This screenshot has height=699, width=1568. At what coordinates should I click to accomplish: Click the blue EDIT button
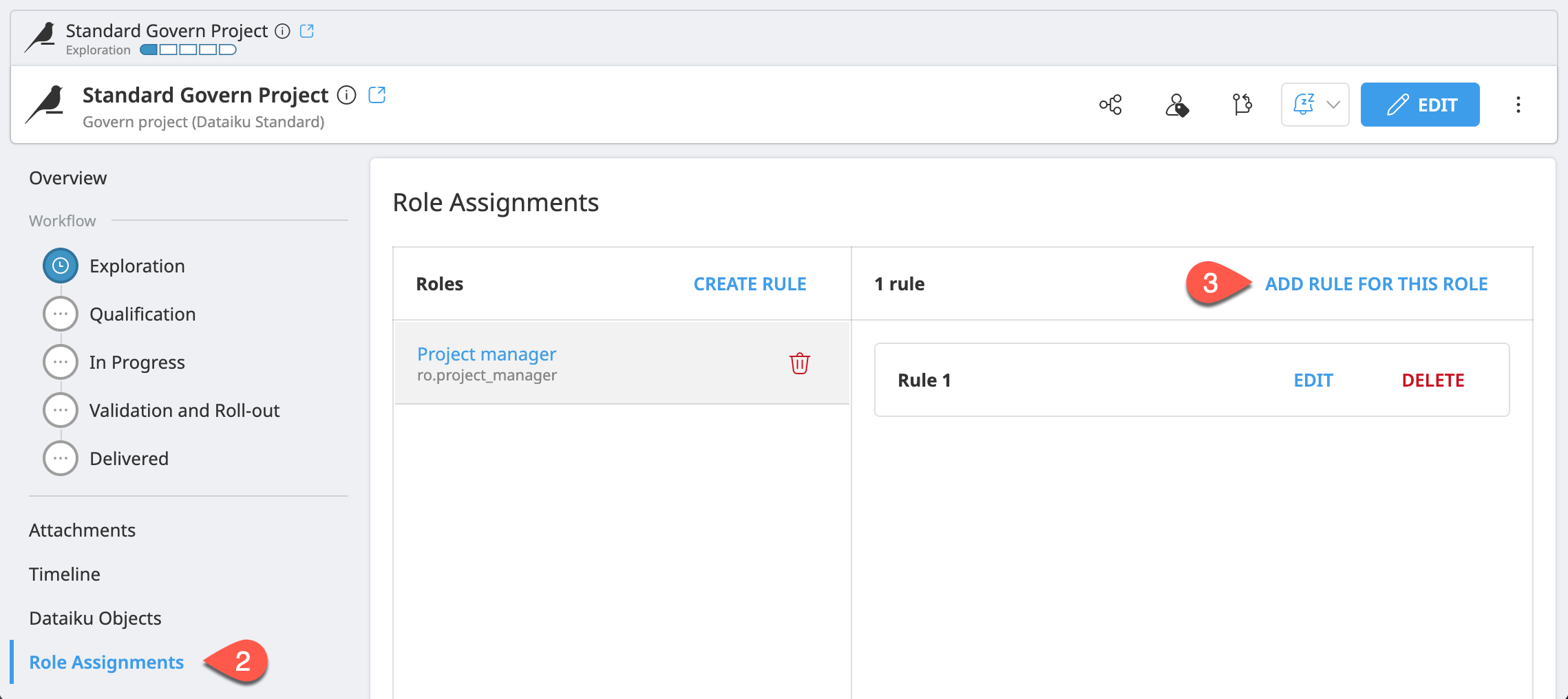pyautogui.click(x=1420, y=105)
